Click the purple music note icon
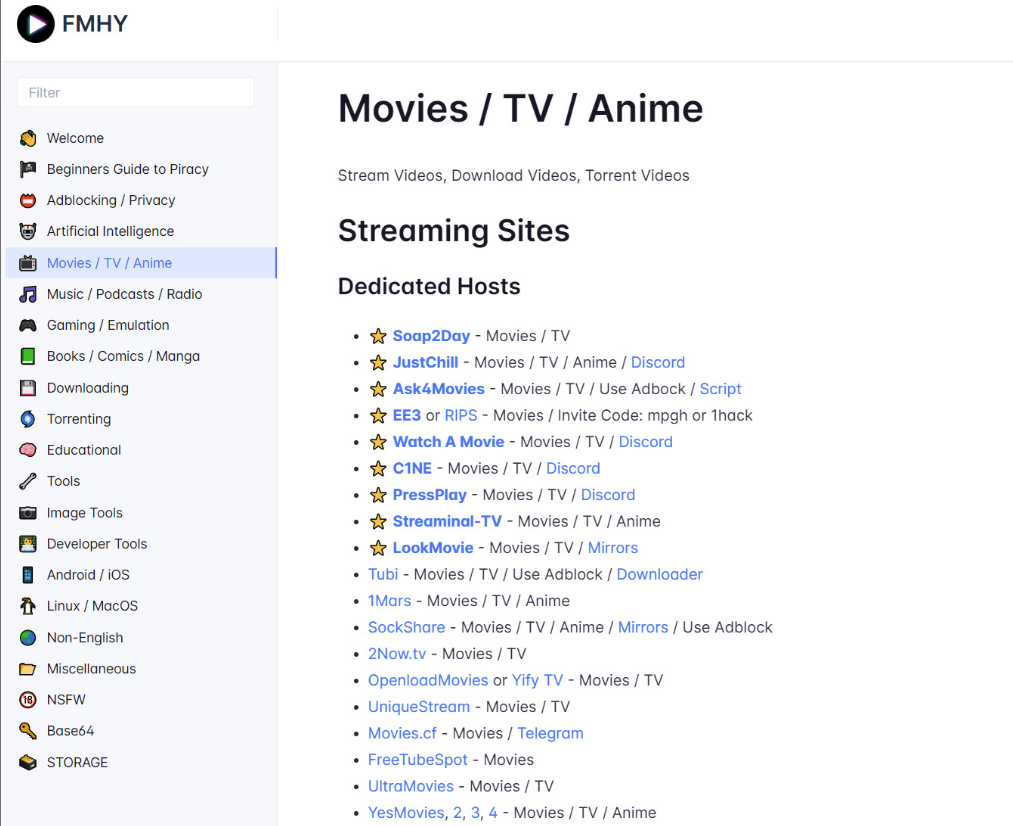The height and width of the screenshot is (826, 1013). click(x=28, y=294)
